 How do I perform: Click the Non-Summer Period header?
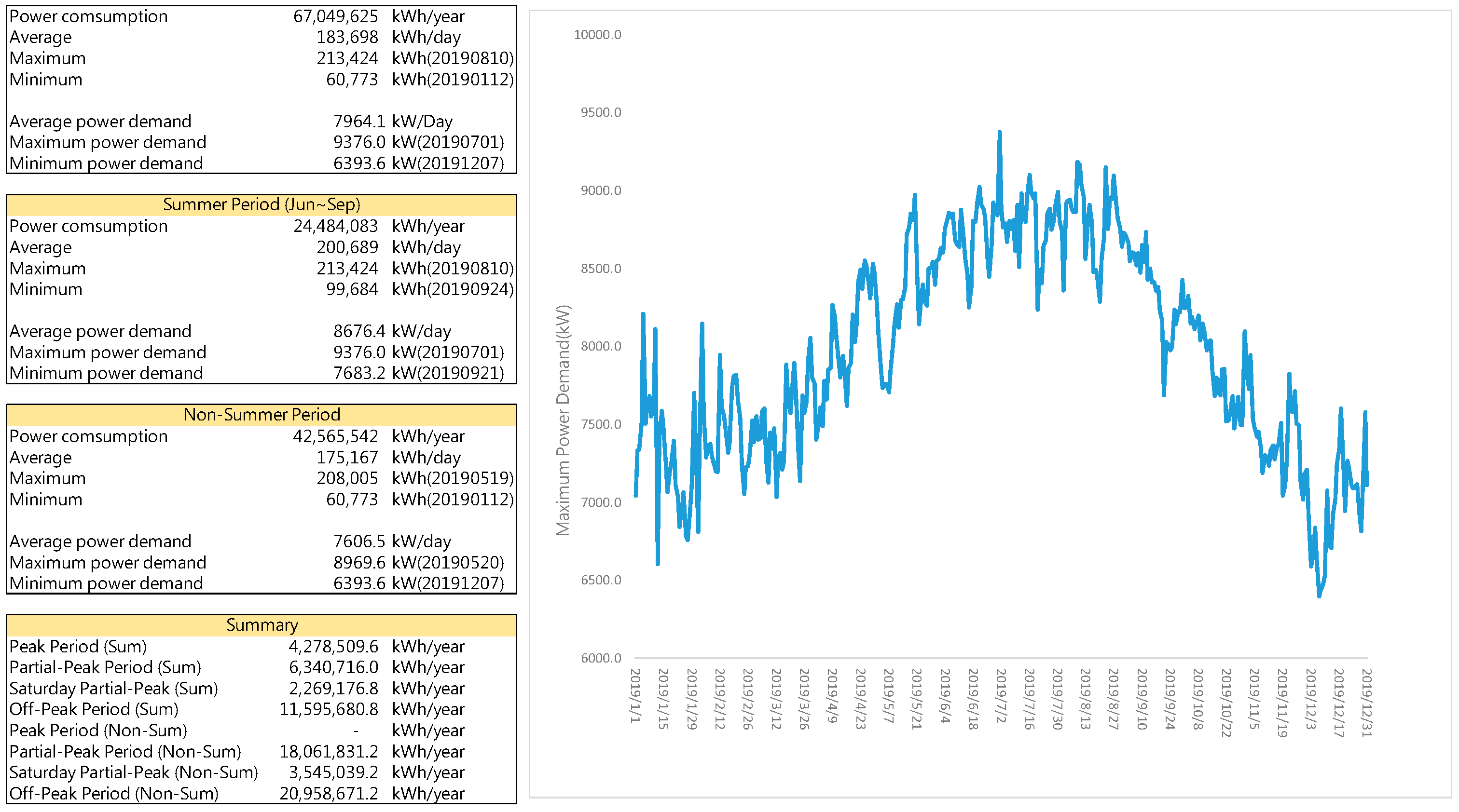tap(261, 415)
